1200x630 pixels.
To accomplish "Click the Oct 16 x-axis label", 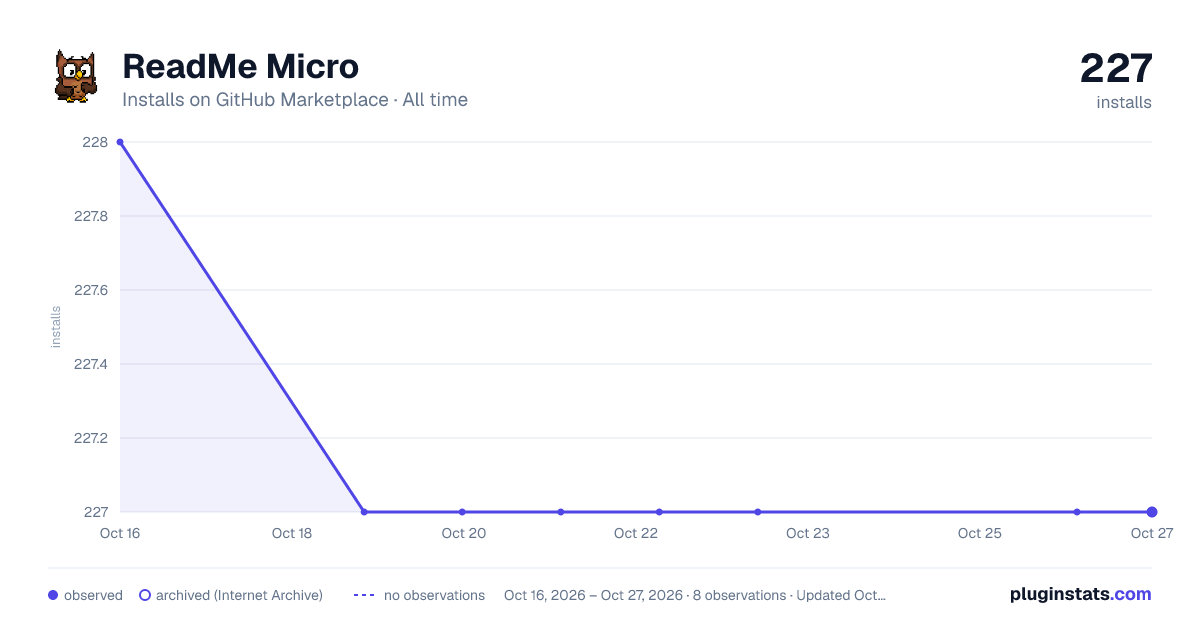I will [120, 533].
